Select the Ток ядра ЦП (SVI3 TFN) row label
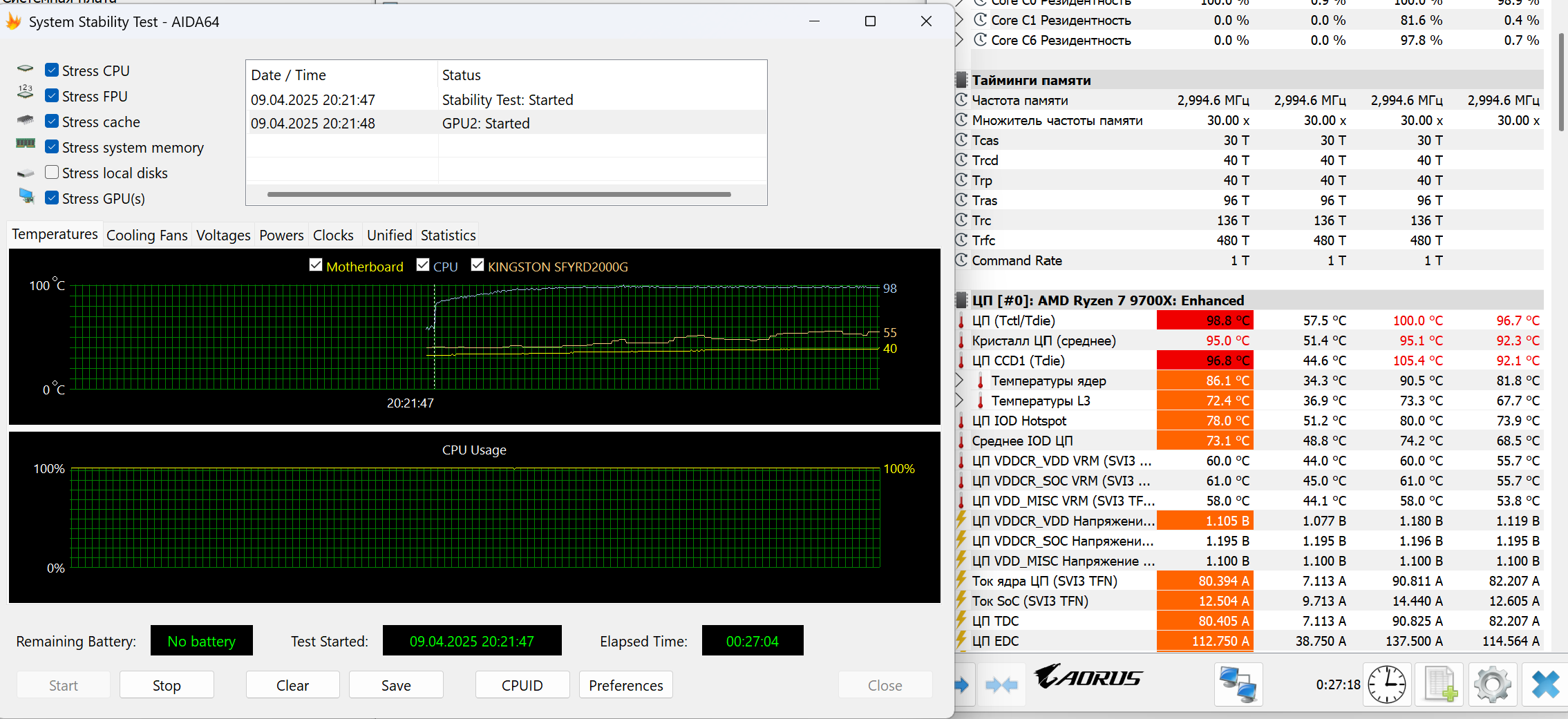This screenshot has height=719, width=1568. 1044,581
